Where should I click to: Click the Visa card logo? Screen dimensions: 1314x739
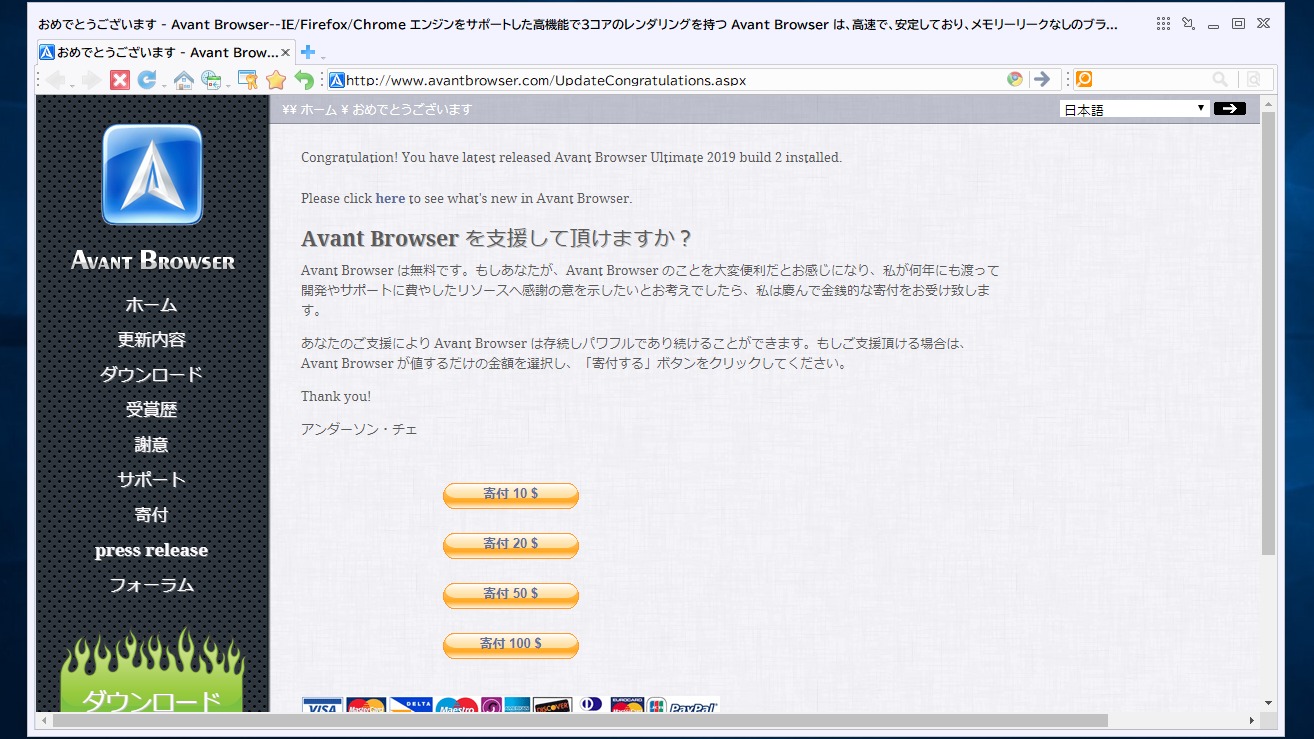[x=322, y=706]
